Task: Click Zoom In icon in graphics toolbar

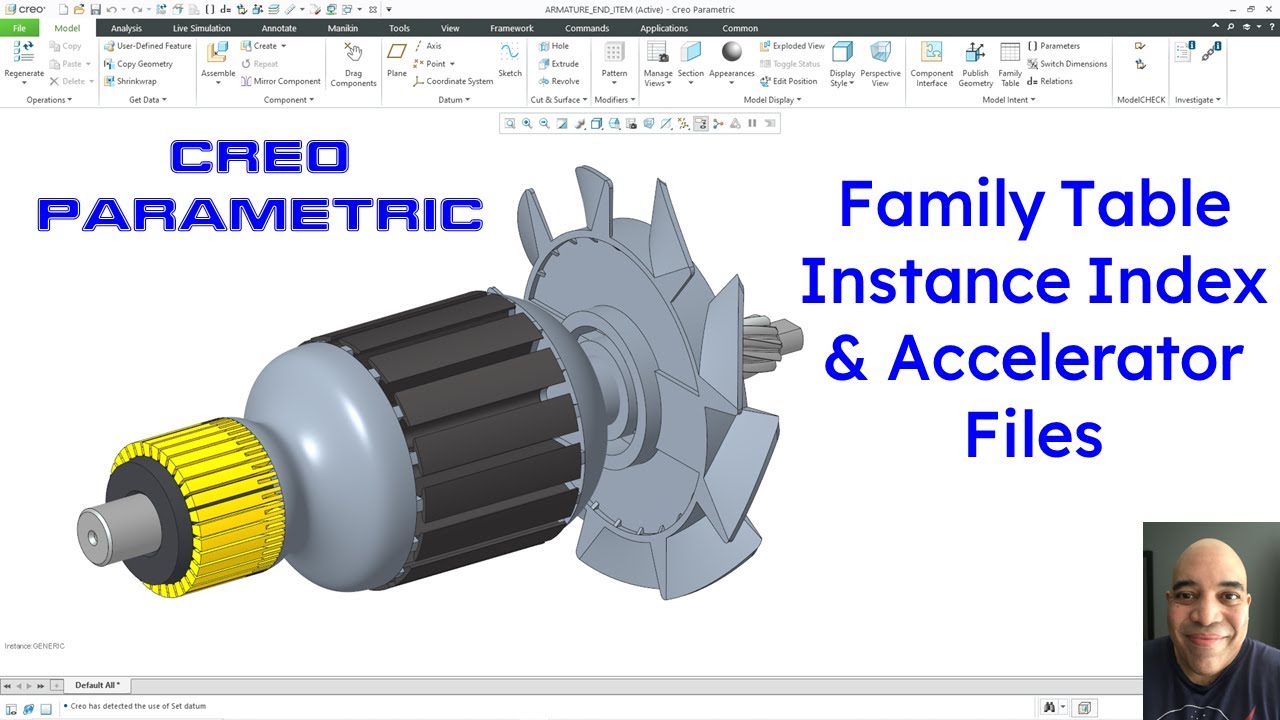Action: point(527,123)
